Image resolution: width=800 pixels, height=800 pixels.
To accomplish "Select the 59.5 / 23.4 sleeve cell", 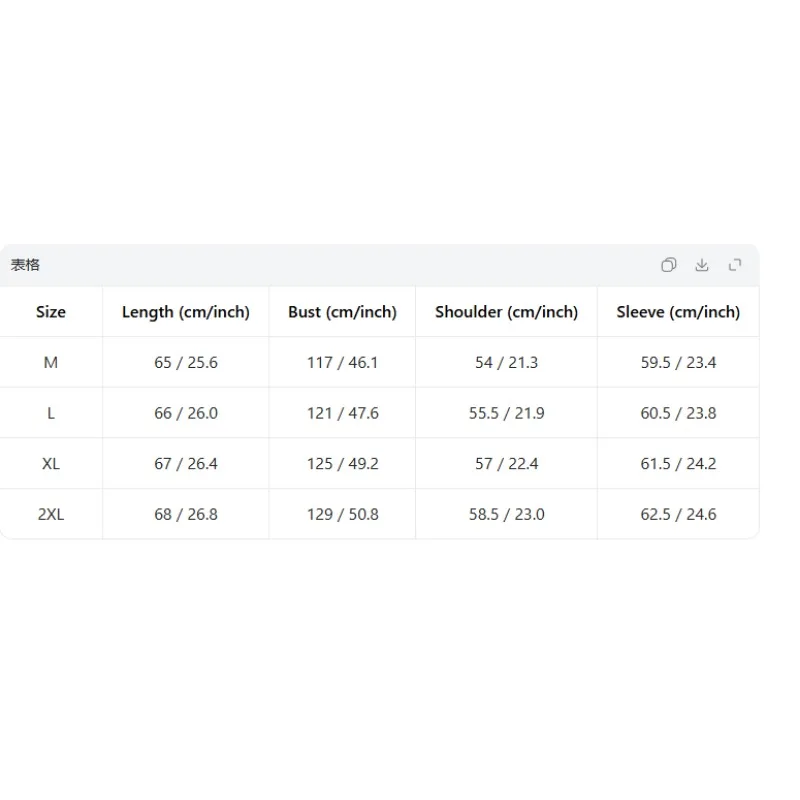I will click(678, 362).
